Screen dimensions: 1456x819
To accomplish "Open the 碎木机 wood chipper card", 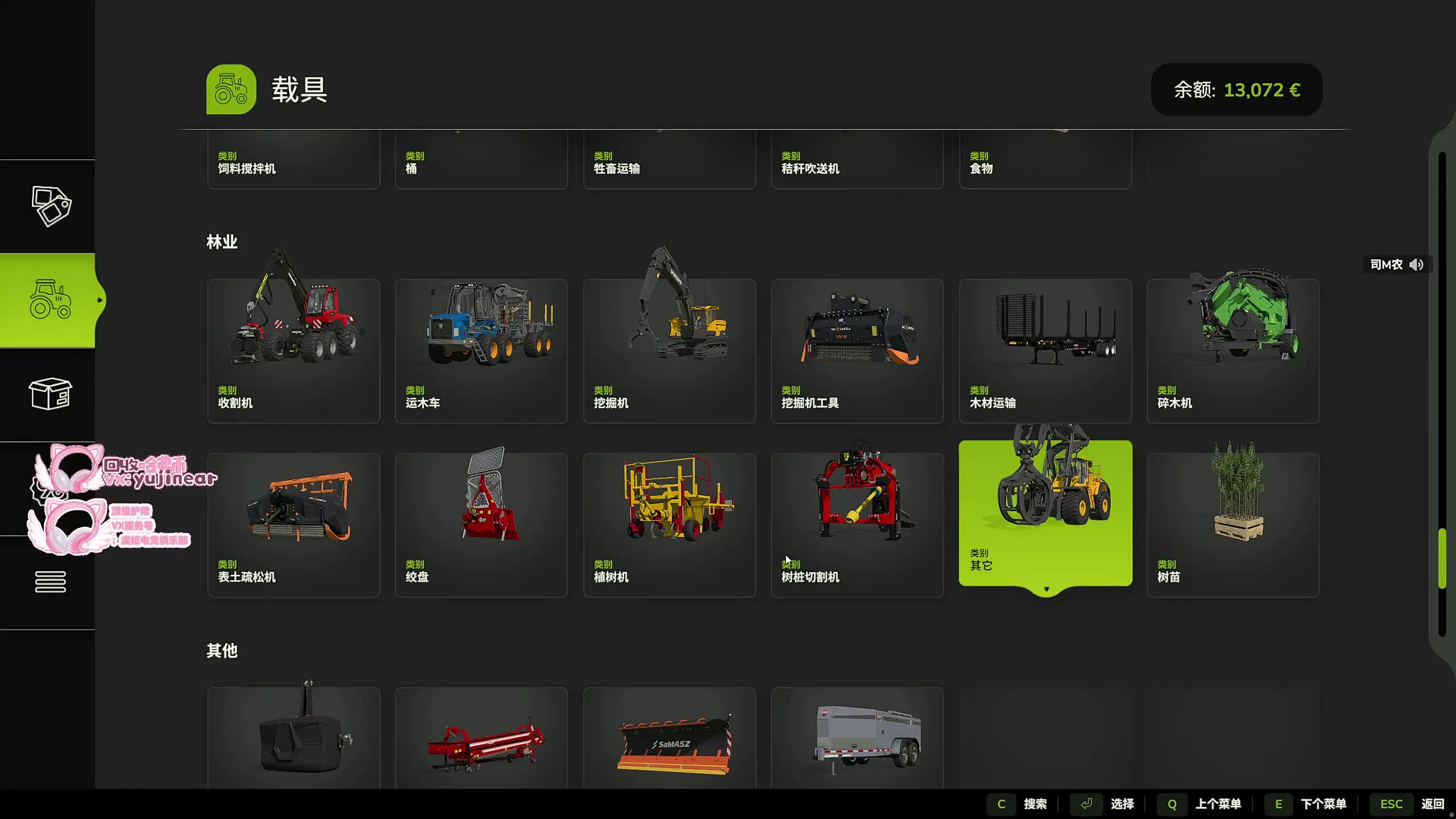I will [1233, 351].
